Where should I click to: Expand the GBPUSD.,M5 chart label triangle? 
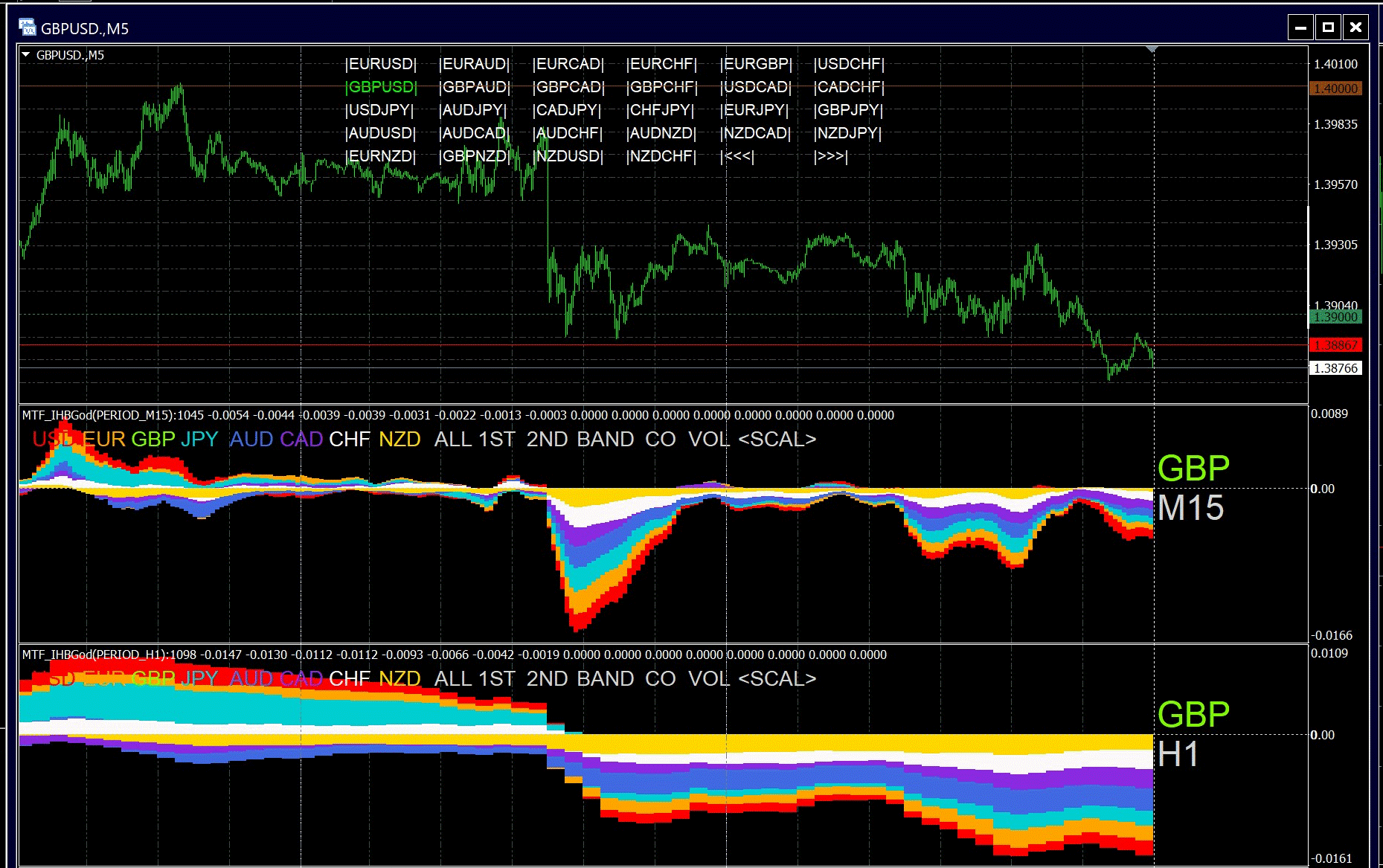click(x=26, y=54)
